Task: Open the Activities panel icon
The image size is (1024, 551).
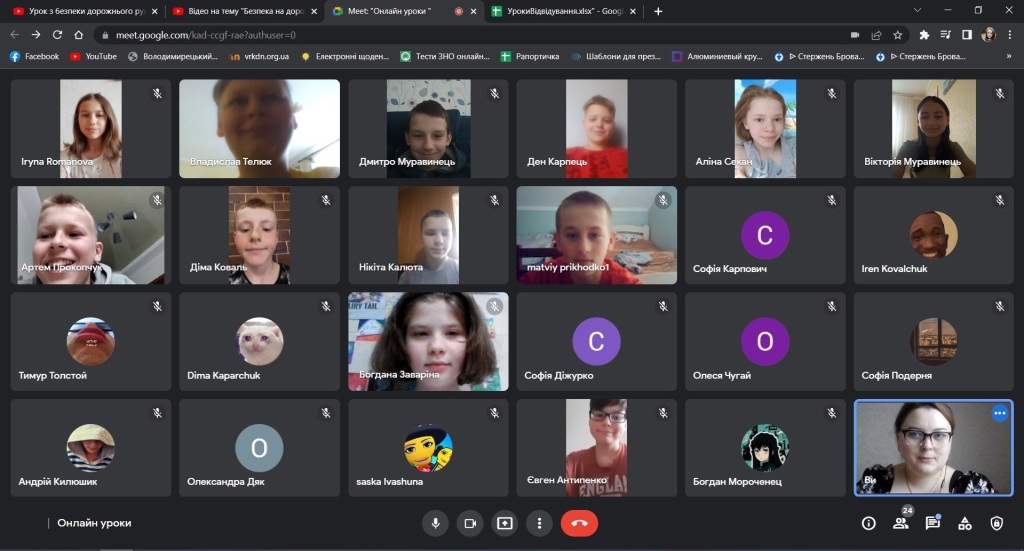Action: [x=965, y=523]
